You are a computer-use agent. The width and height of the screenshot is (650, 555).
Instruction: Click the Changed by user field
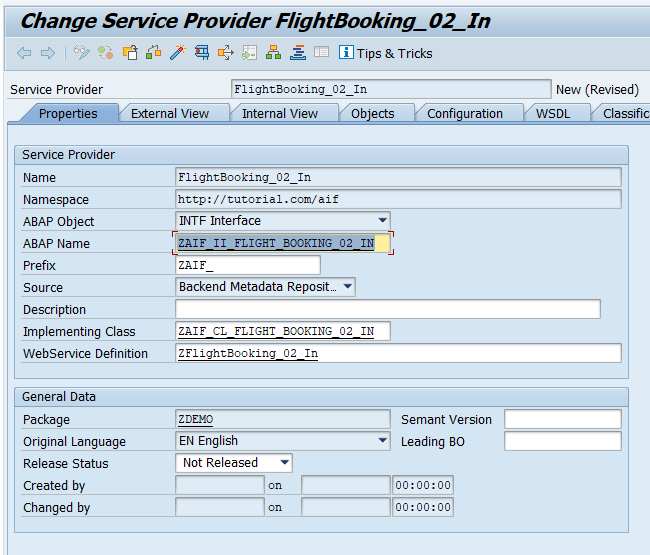coord(220,507)
